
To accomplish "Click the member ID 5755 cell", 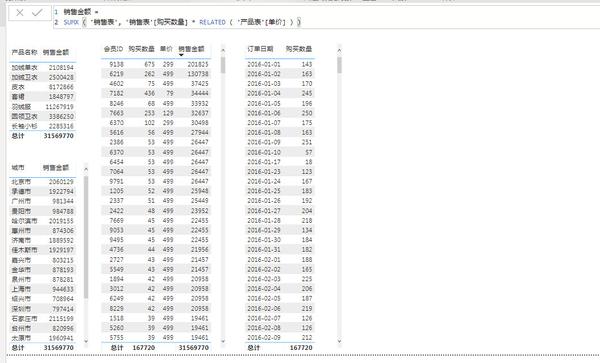I will tap(116, 338).
